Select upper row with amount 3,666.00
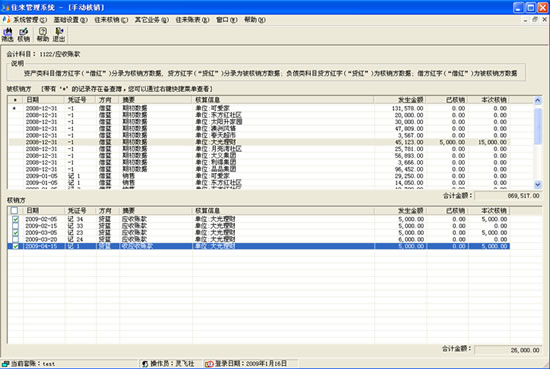550x369 pixels. (259, 162)
